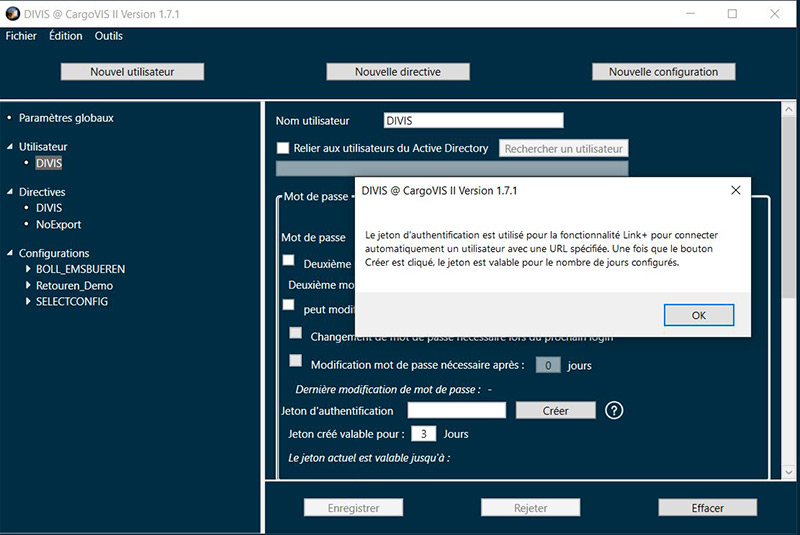Image resolution: width=800 pixels, height=535 pixels.
Task: Open the Édition menu
Action: [x=65, y=36]
